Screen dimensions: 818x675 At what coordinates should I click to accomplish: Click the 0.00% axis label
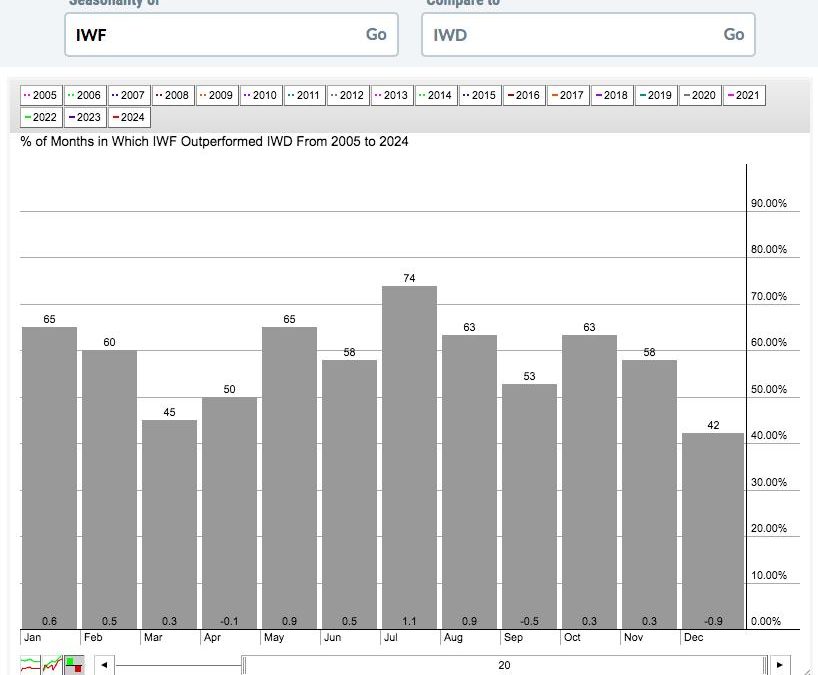click(x=766, y=621)
